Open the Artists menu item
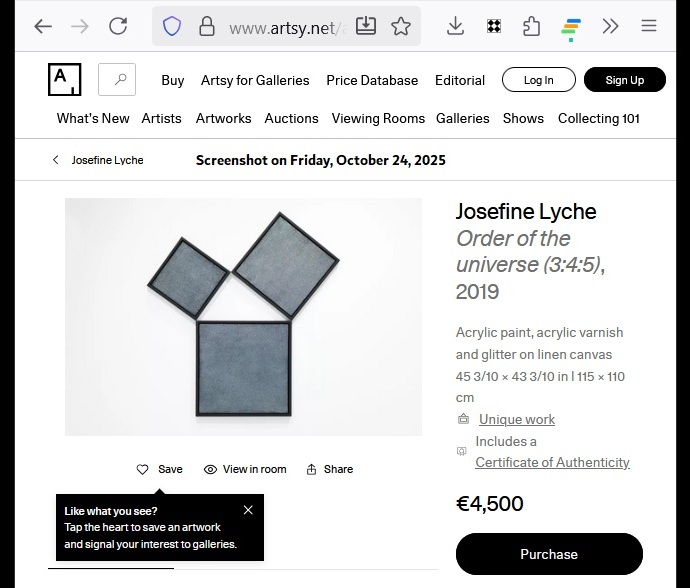The image size is (690, 588). (161, 118)
